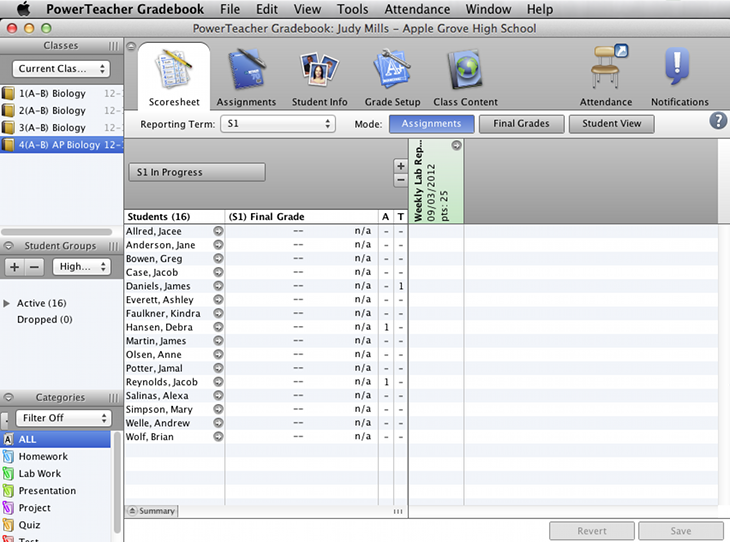This screenshot has width=730, height=542.
Task: Select 2(A-B) Biology class
Action: coord(61,111)
